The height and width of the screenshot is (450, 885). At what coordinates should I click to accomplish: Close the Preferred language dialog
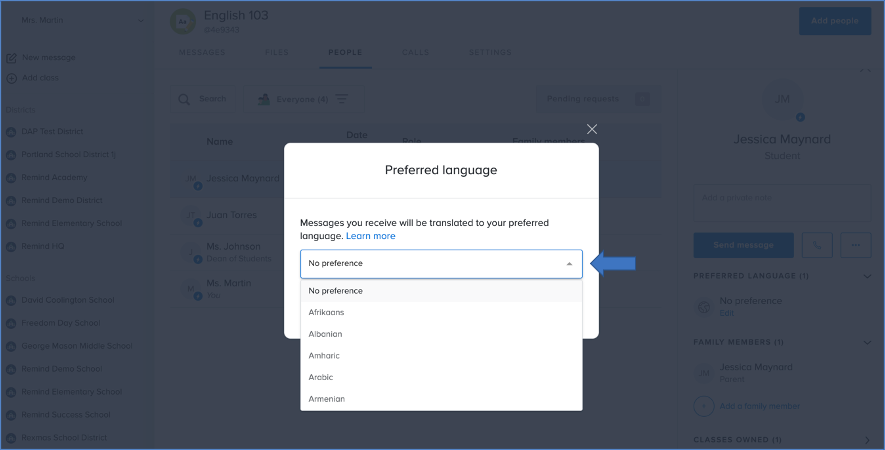[x=592, y=129]
